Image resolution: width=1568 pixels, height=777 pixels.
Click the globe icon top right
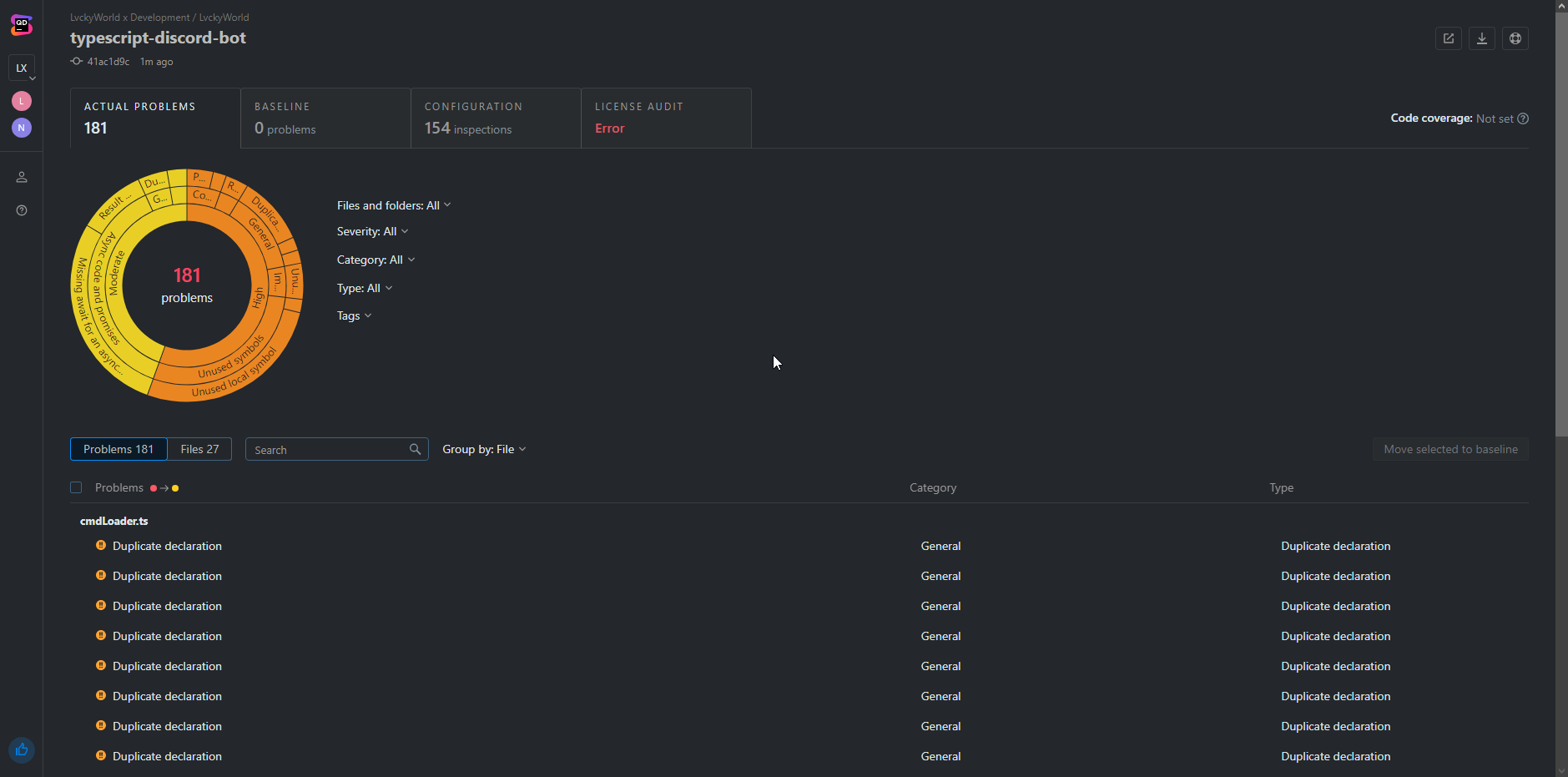pyautogui.click(x=1515, y=38)
